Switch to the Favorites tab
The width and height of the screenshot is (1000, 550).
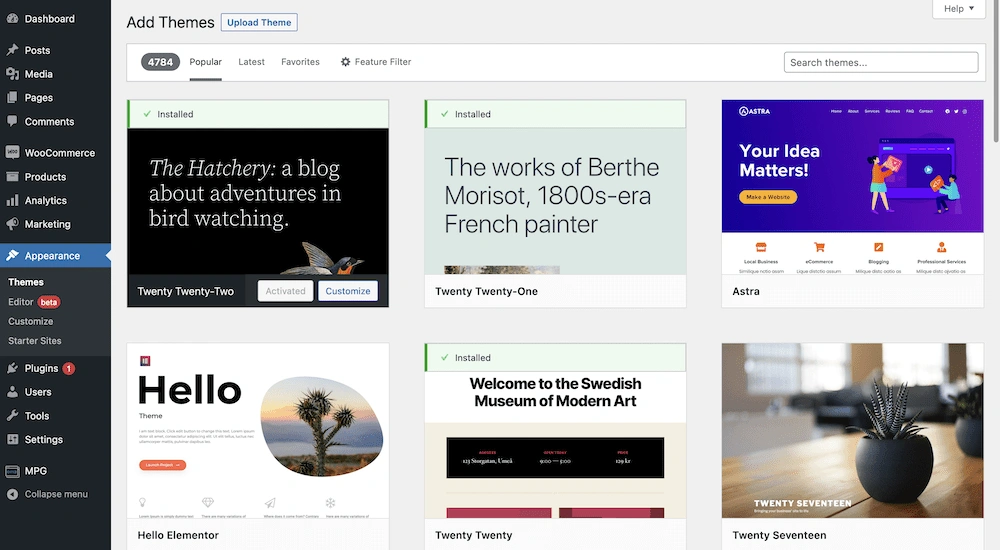(x=300, y=62)
